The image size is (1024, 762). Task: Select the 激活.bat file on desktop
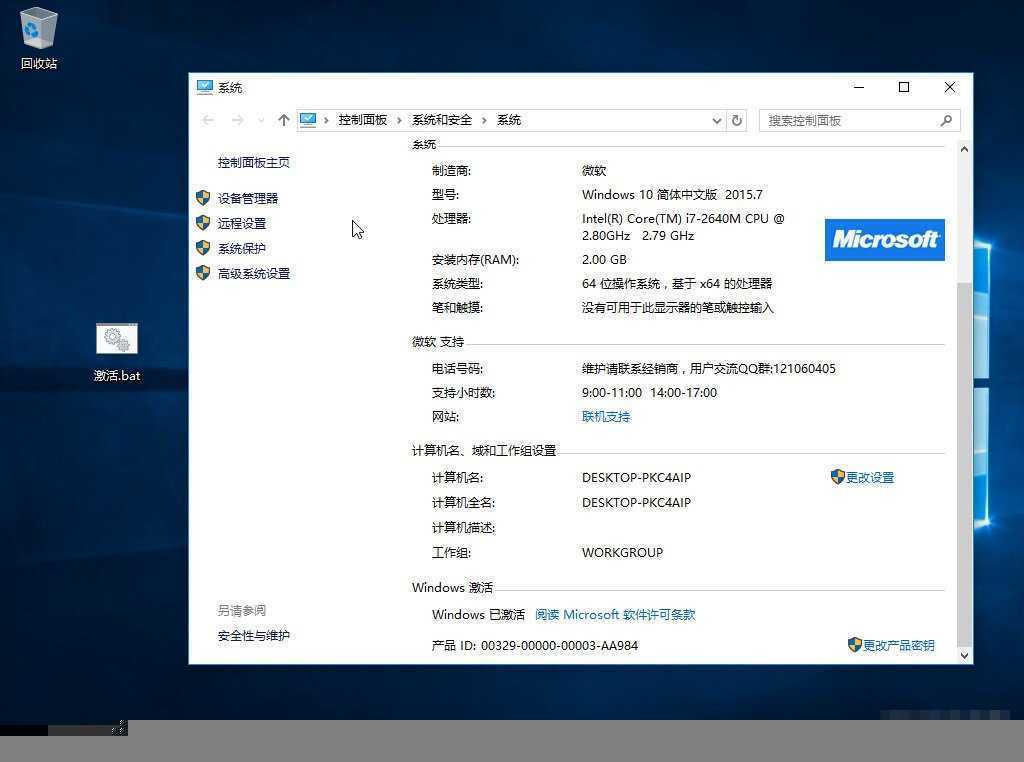[x=117, y=353]
